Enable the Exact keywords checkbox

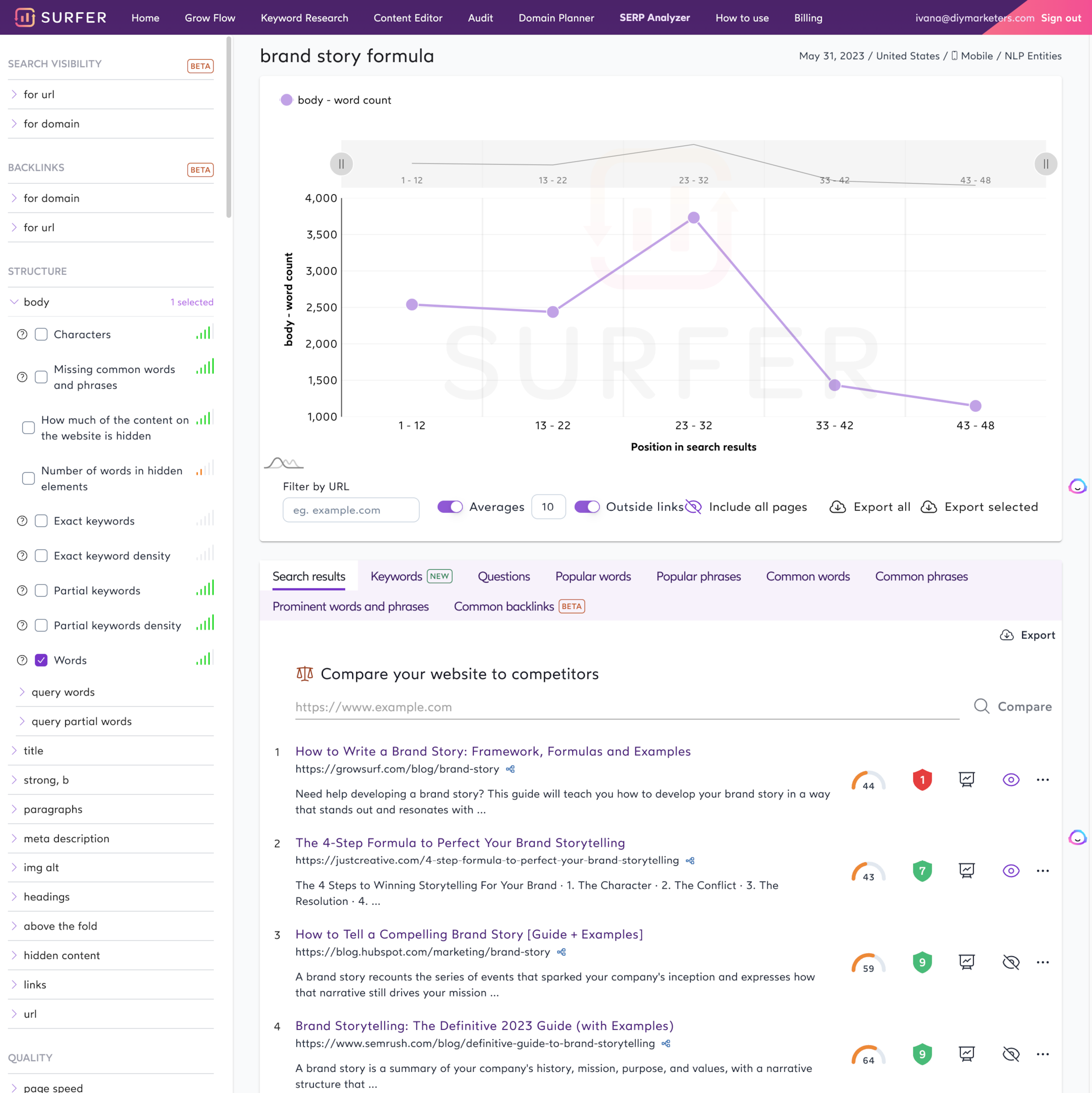click(x=41, y=521)
